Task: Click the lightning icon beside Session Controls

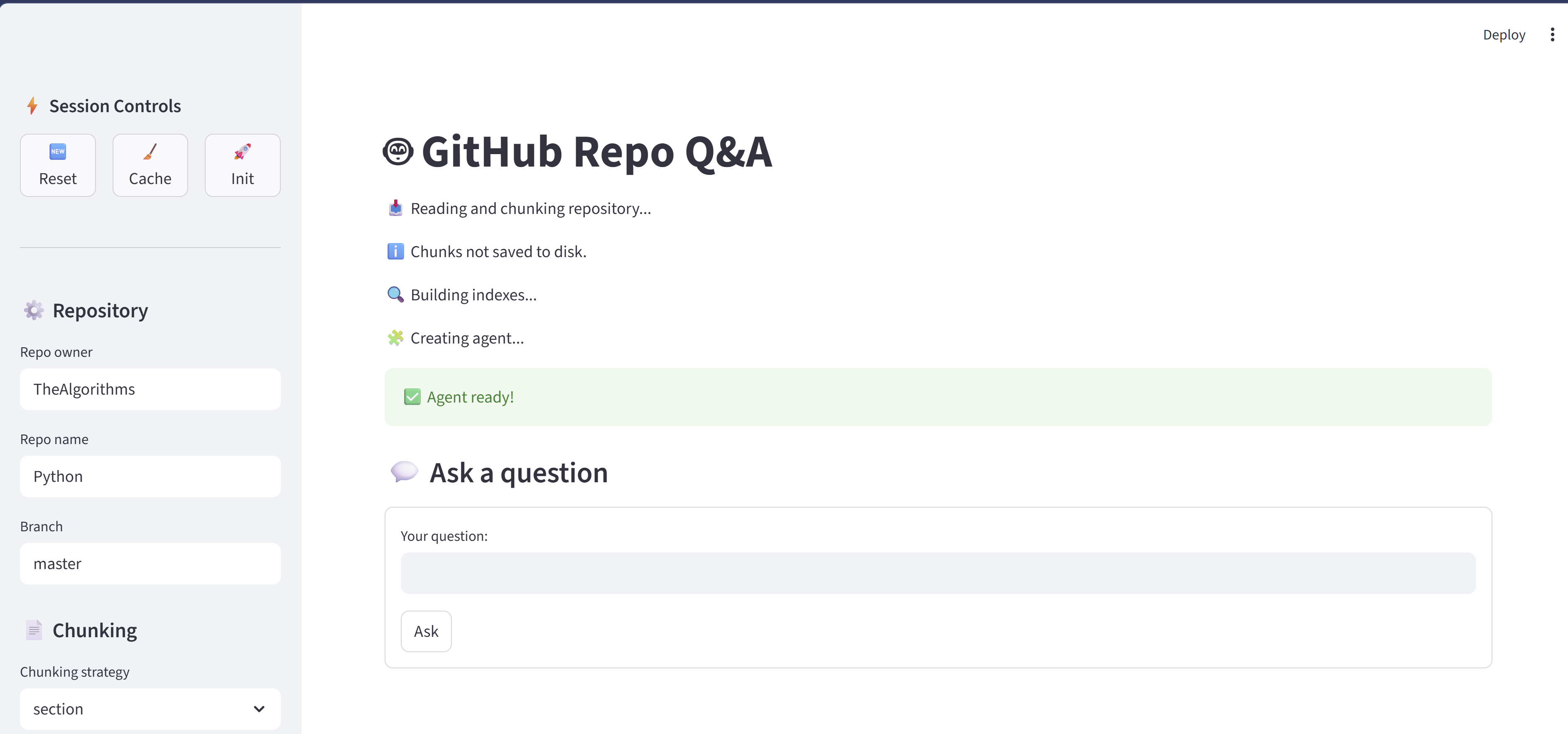Action: 32,105
